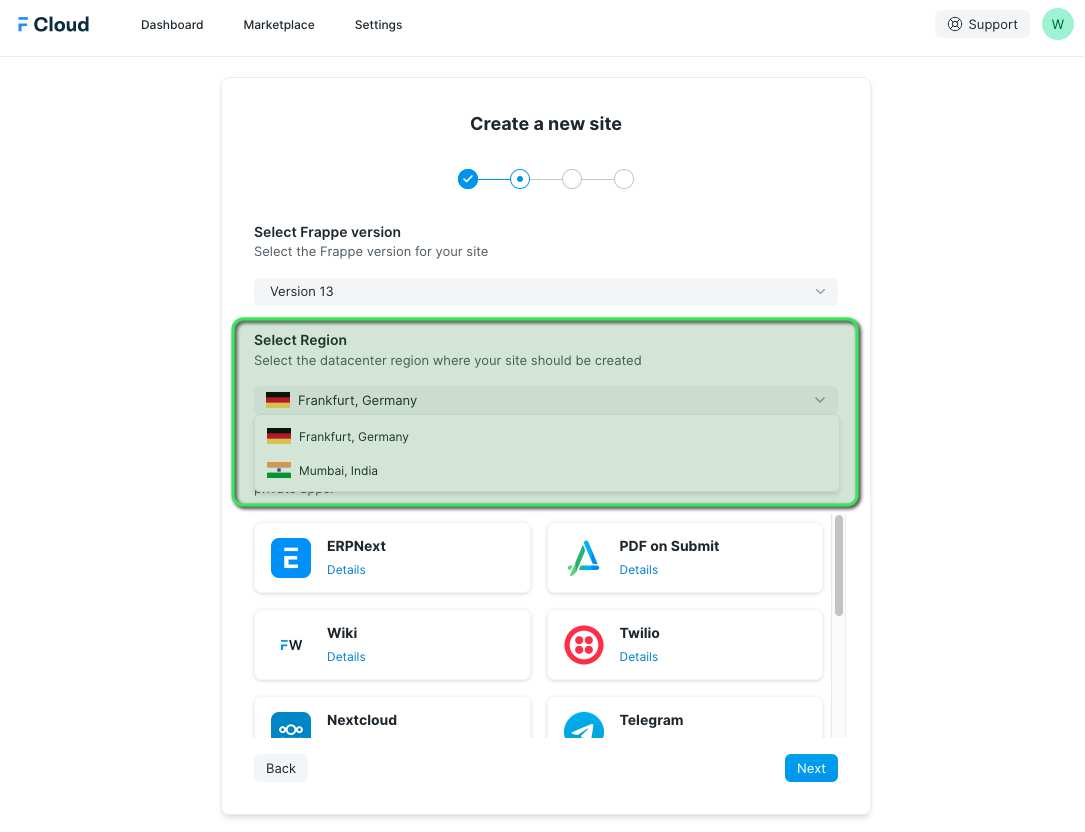Click the Back button
This screenshot has width=1085, height=832.
280,768
